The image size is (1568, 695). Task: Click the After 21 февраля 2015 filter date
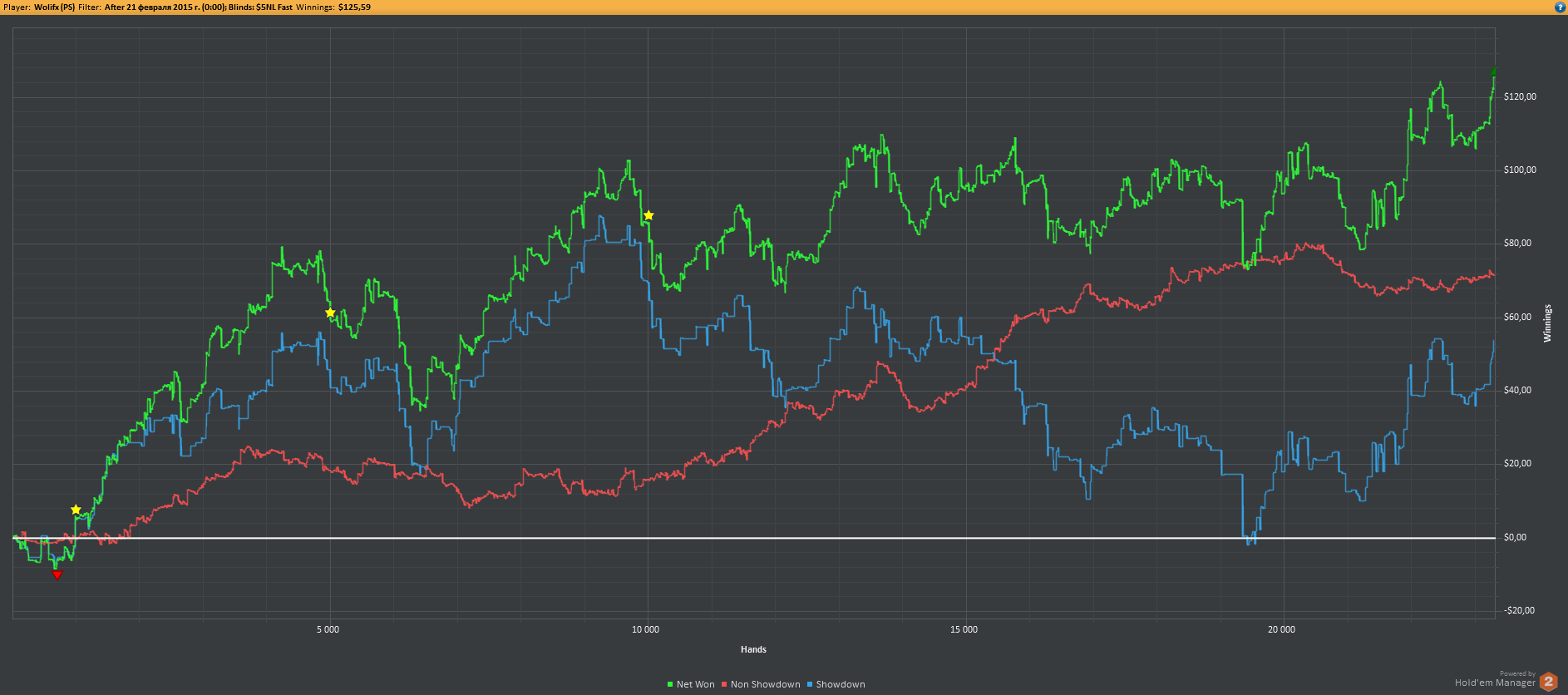coord(165,7)
